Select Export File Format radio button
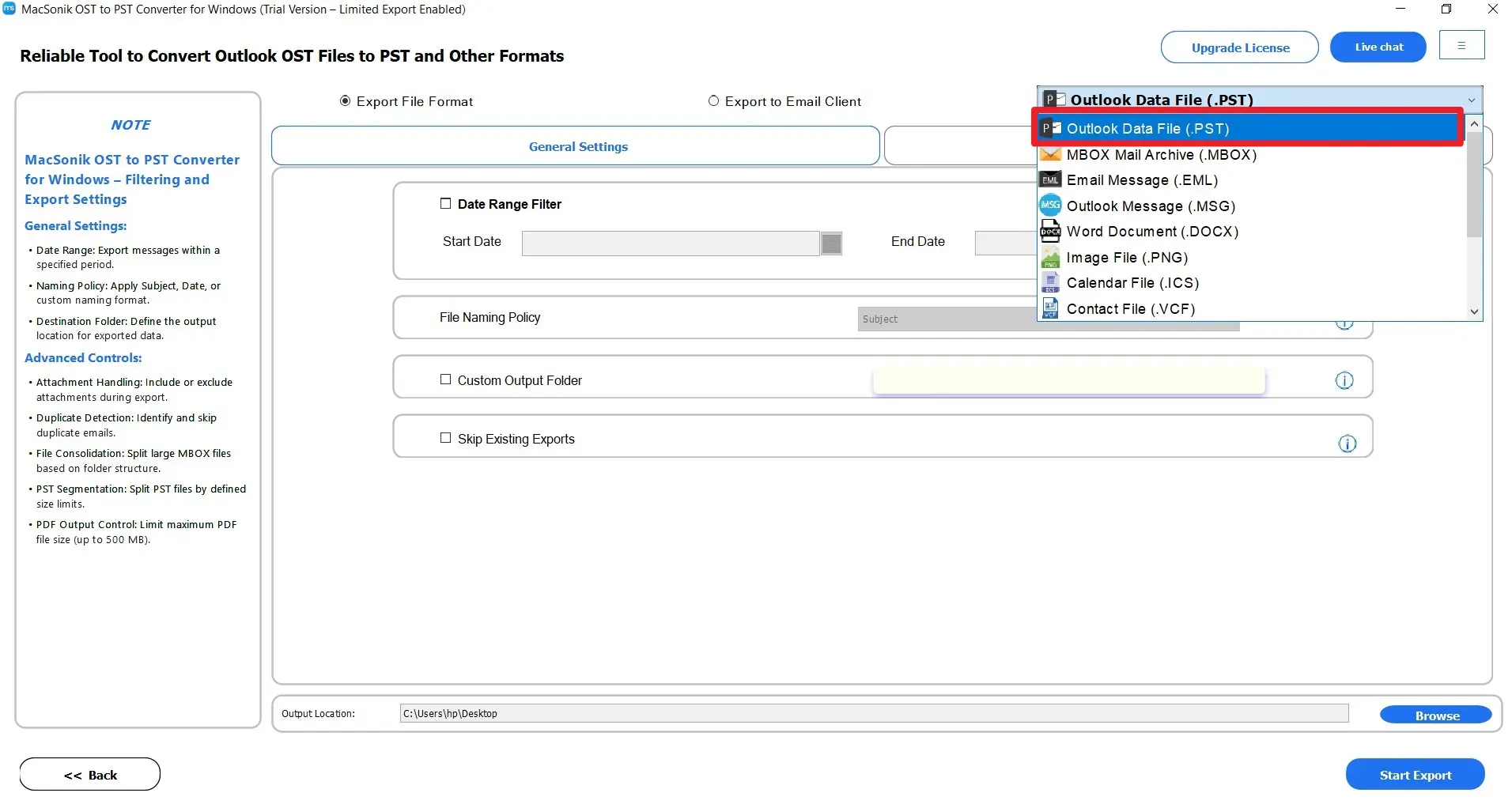1512x808 pixels. 345,101
